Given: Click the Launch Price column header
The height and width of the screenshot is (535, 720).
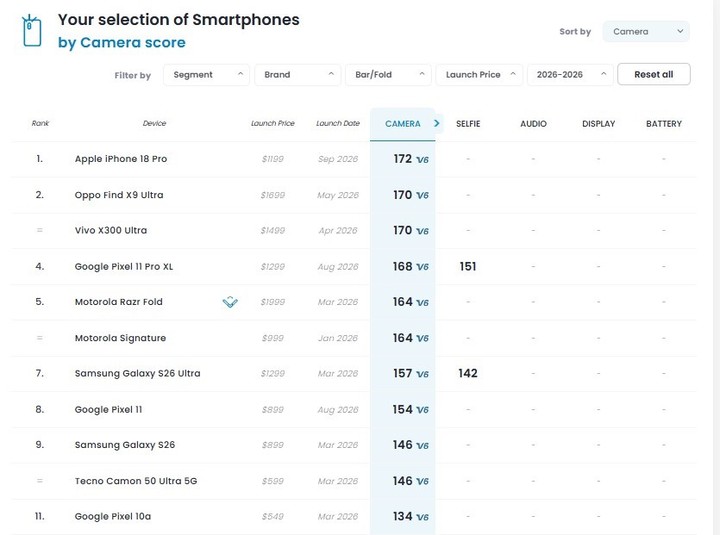Looking at the screenshot, I should click(273, 123).
